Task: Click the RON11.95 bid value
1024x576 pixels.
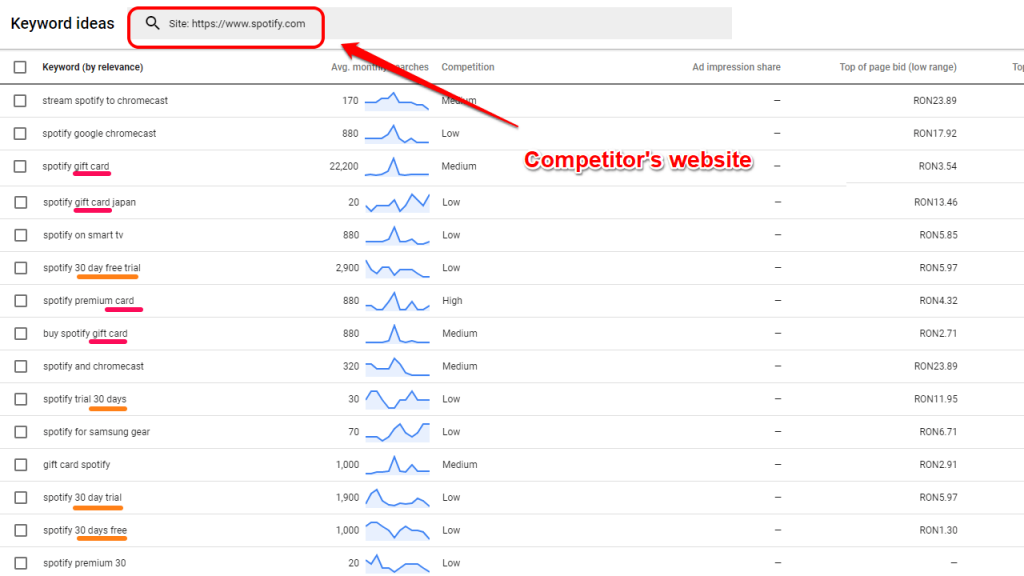Action: pyautogui.click(x=936, y=399)
